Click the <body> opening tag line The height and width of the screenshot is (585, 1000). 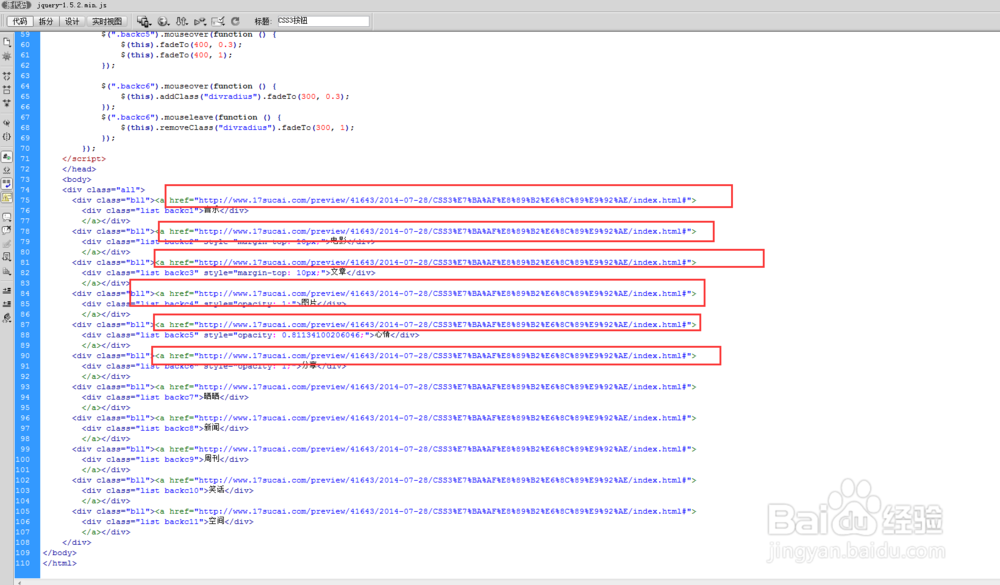(77, 179)
